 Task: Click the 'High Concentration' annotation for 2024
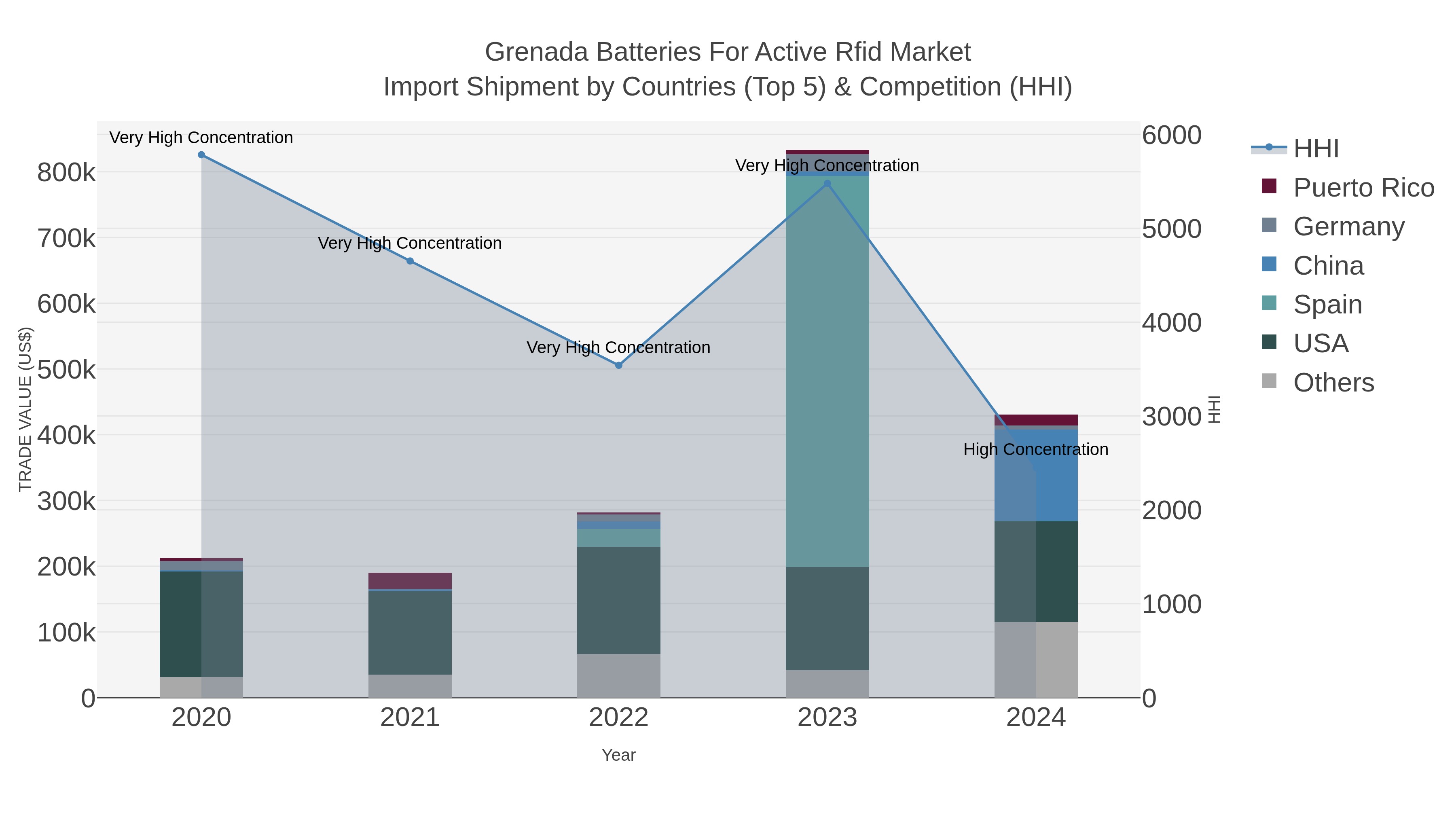click(1036, 449)
